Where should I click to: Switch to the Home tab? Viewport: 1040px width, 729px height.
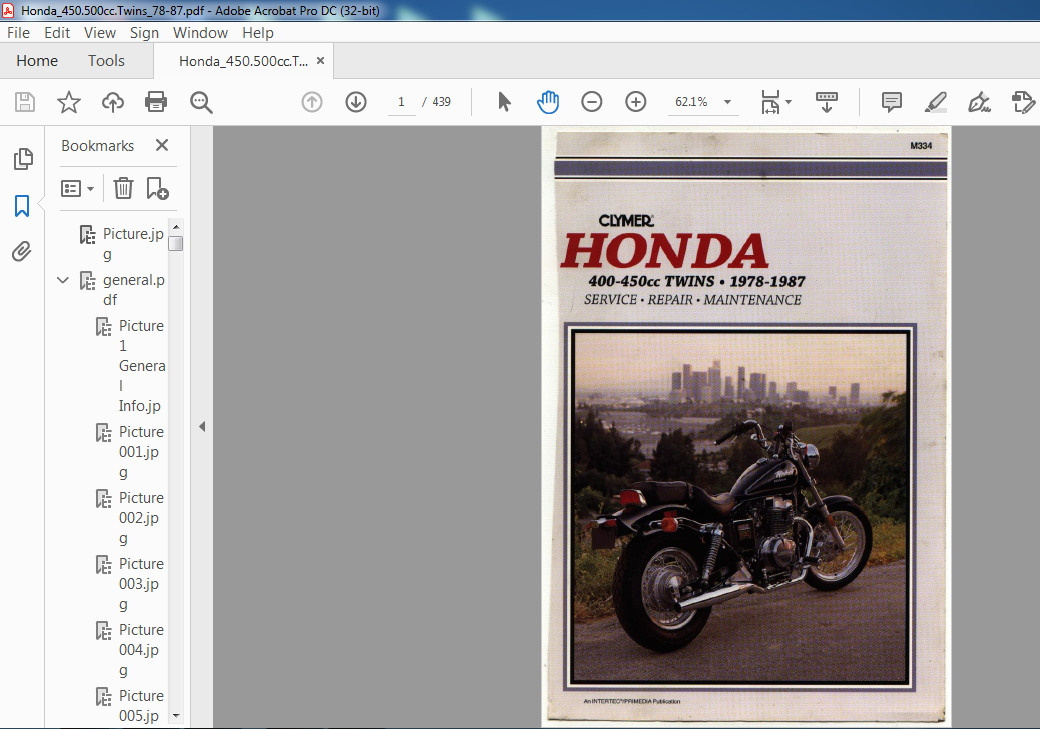[x=37, y=61]
